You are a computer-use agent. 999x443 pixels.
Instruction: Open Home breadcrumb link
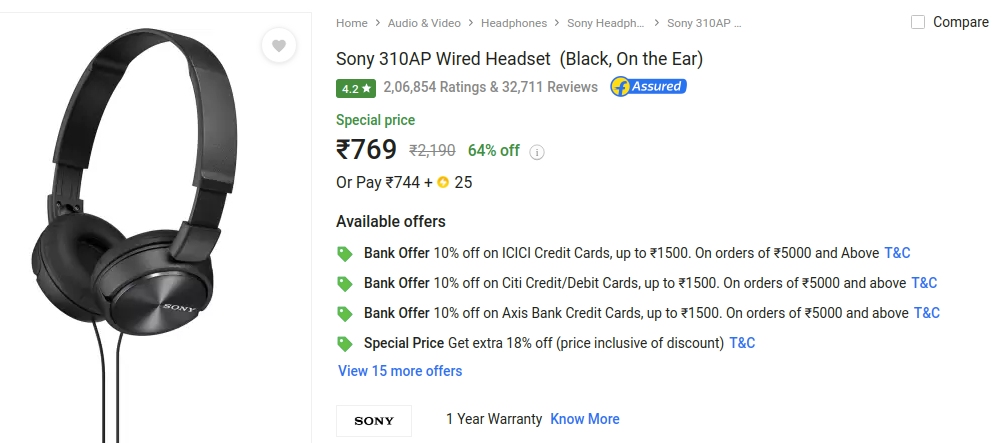tap(352, 23)
